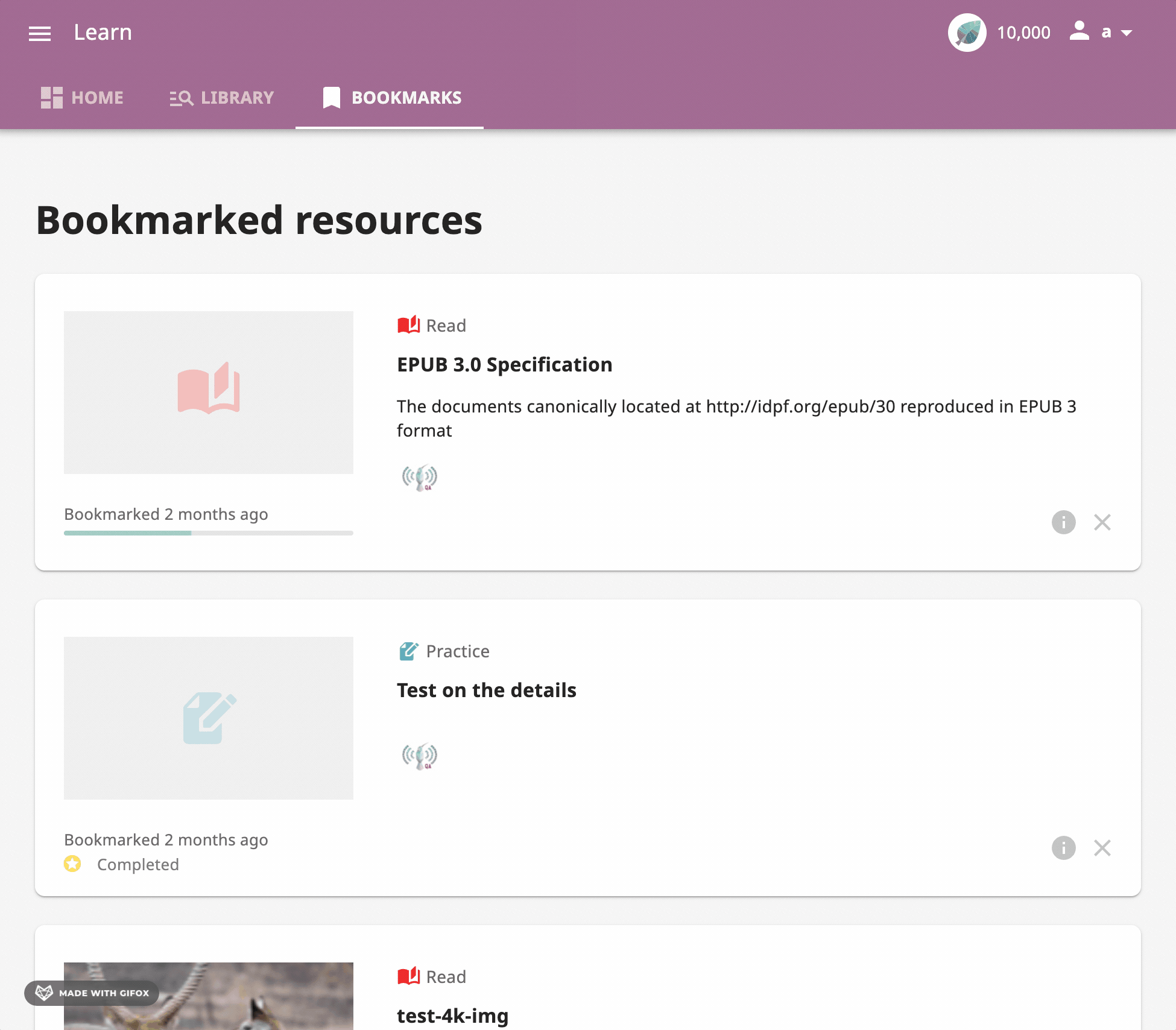Click the Completed star badge

pyautogui.click(x=72, y=864)
